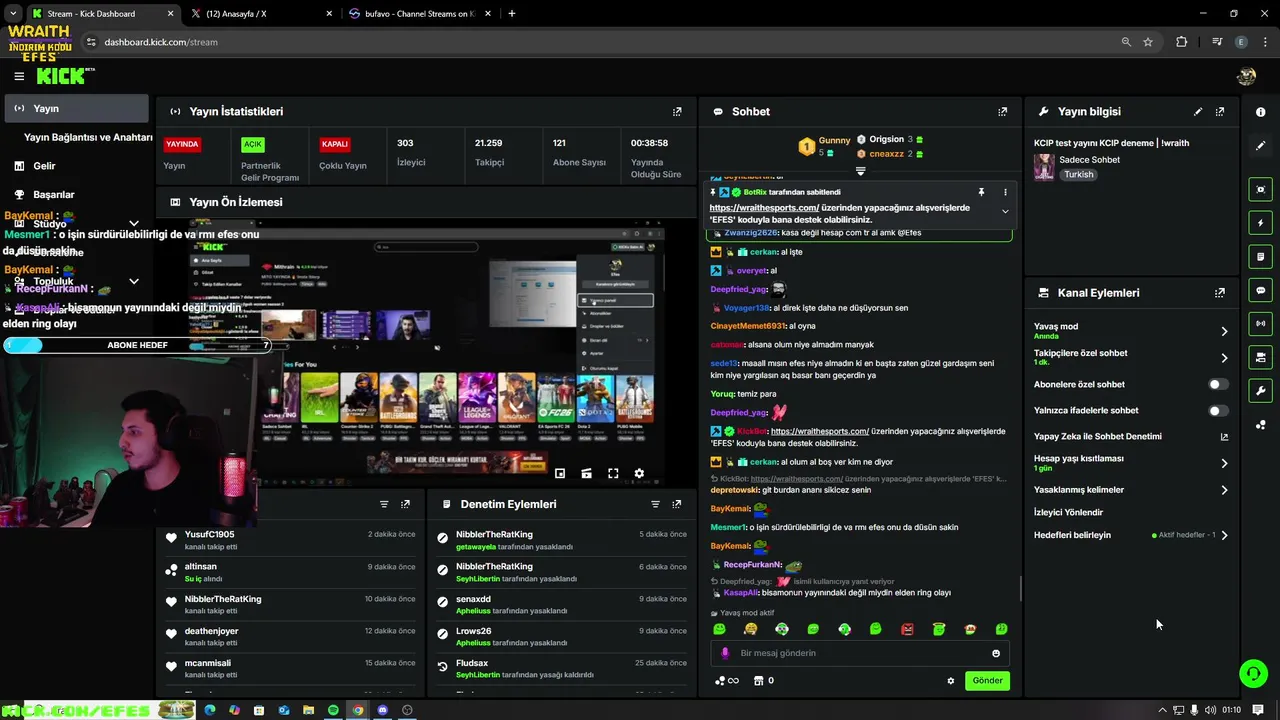
Task: Click the three-dots icon at sidebar bottom
Action: [x=1260, y=425]
